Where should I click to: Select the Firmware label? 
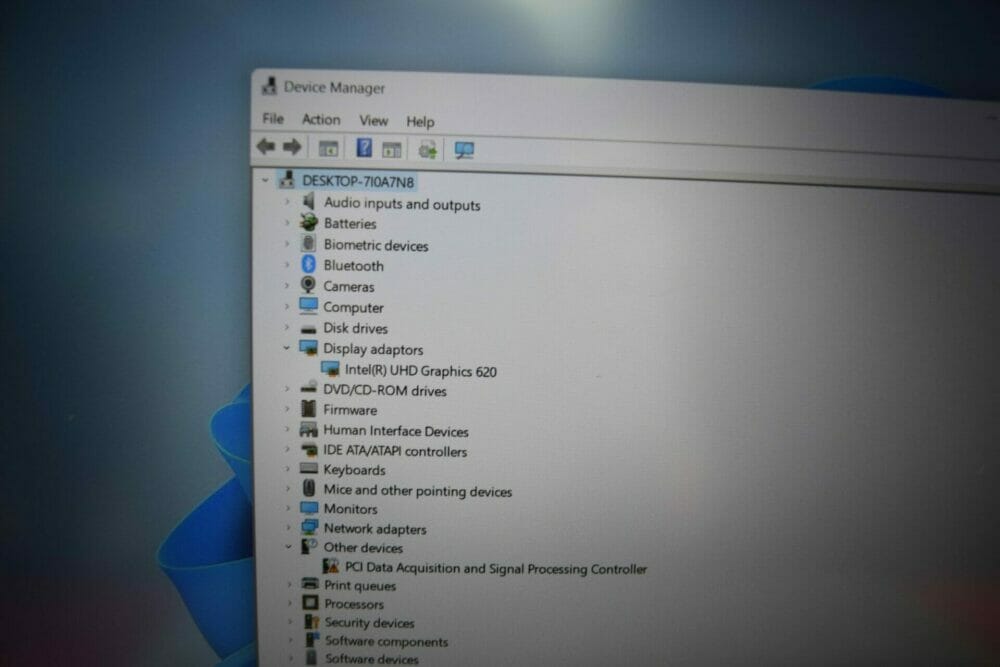(350, 410)
